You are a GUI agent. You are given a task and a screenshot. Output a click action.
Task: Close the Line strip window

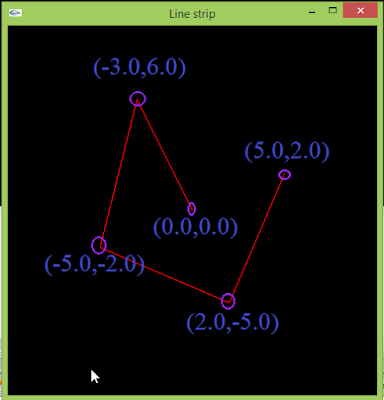click(x=360, y=11)
